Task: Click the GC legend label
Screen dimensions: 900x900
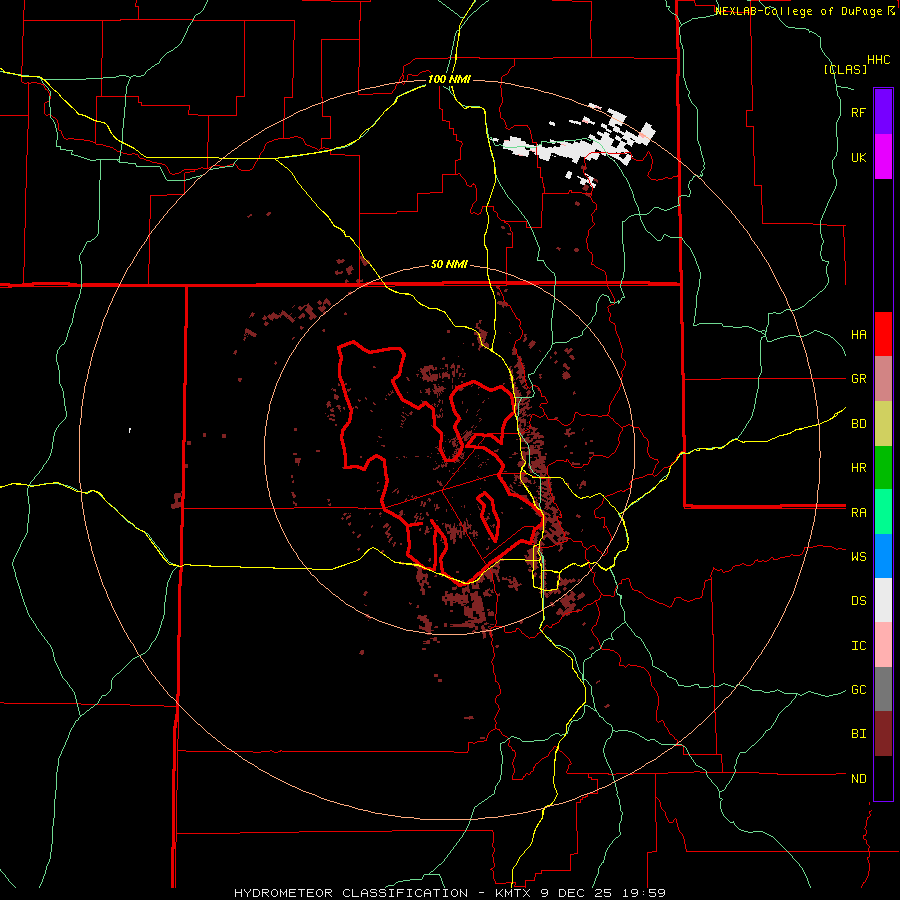Action: 859,690
